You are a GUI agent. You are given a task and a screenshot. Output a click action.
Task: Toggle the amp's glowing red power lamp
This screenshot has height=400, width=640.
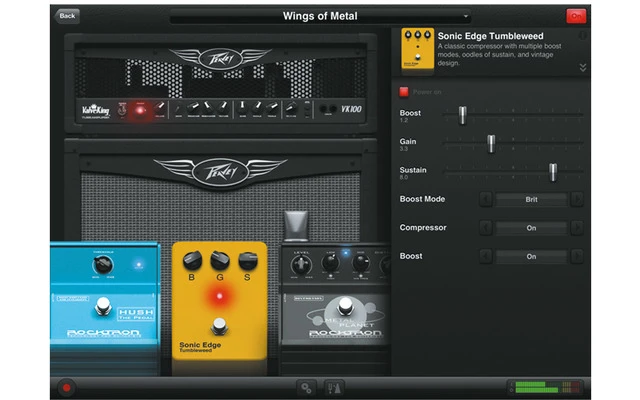pyautogui.click(x=140, y=110)
